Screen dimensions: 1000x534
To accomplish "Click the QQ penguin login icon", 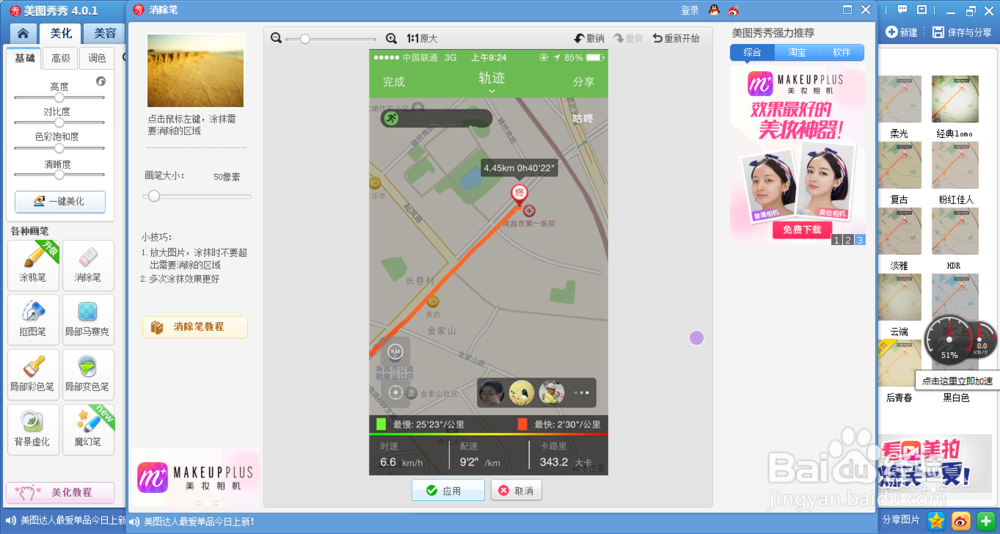I will click(713, 10).
